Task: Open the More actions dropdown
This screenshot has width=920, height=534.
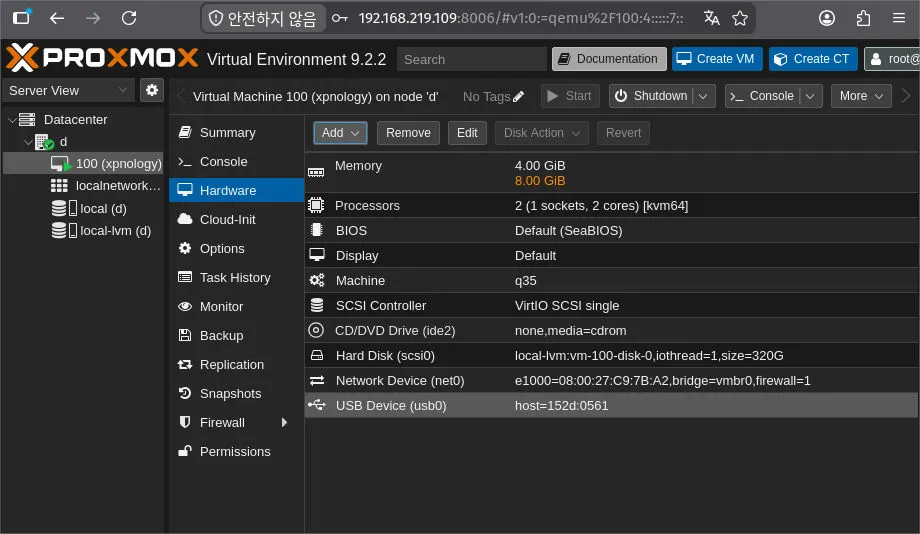Action: coord(861,96)
